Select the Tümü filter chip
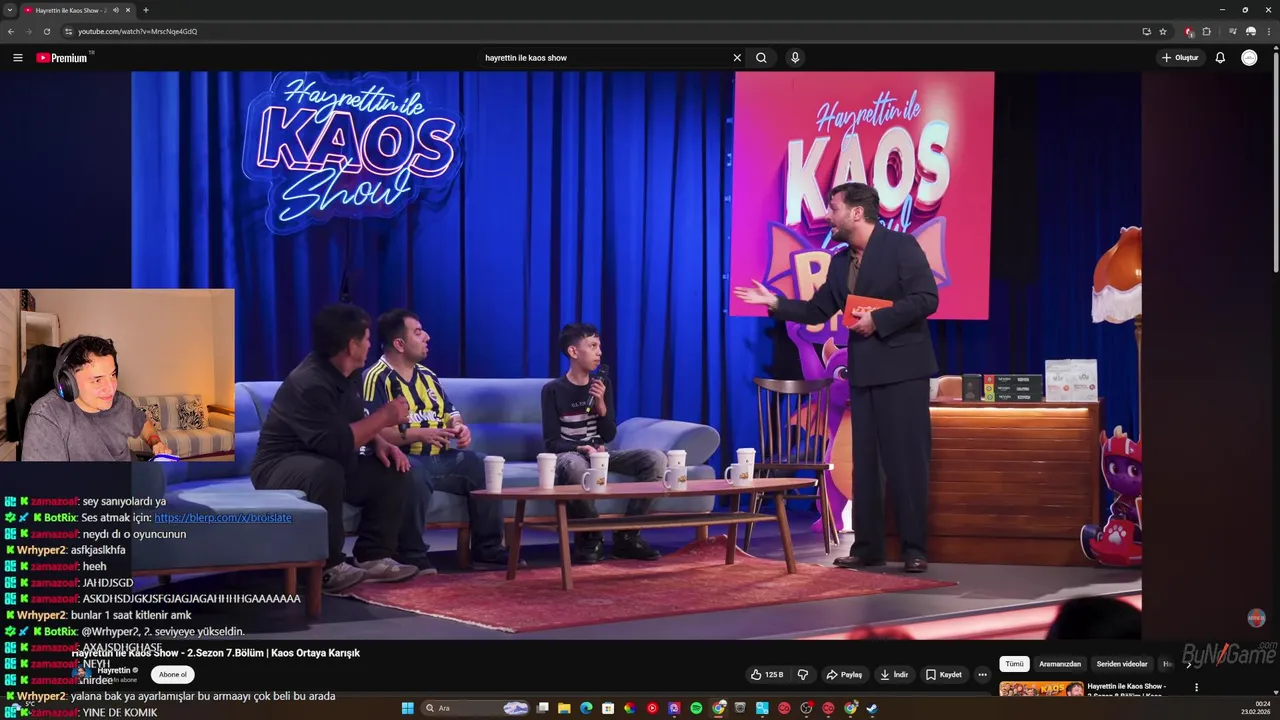Image resolution: width=1280 pixels, height=720 pixels. coord(1014,664)
